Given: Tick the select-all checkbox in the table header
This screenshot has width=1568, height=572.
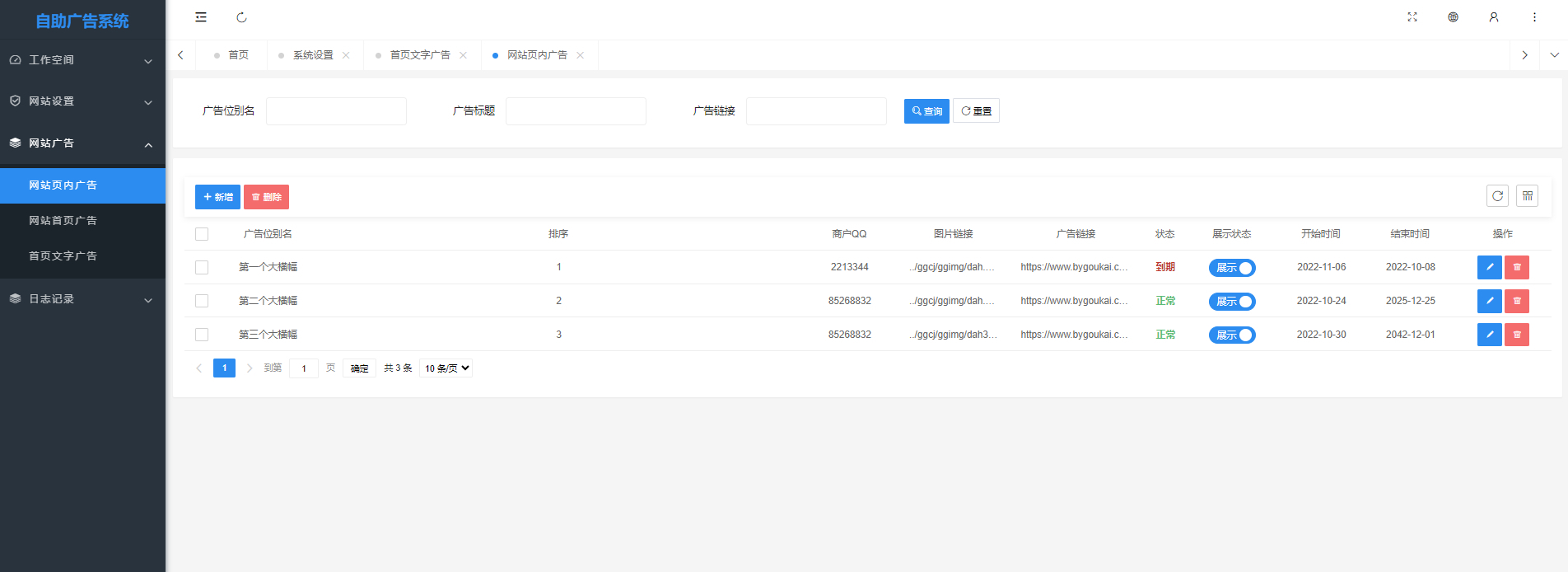Looking at the screenshot, I should tap(202, 234).
